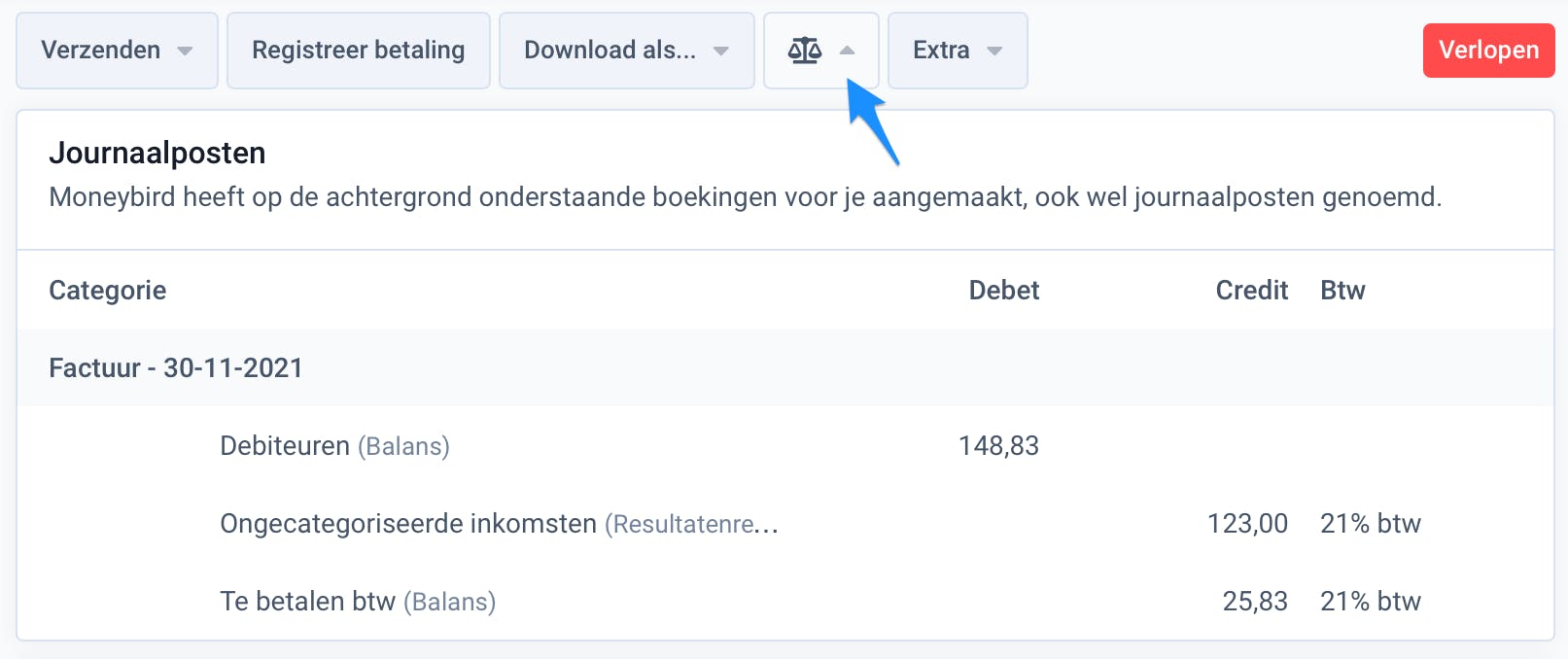Select the Ongecategoriseerde inkomsten row
Viewport: 1568px width, 659px height.
[x=408, y=523]
